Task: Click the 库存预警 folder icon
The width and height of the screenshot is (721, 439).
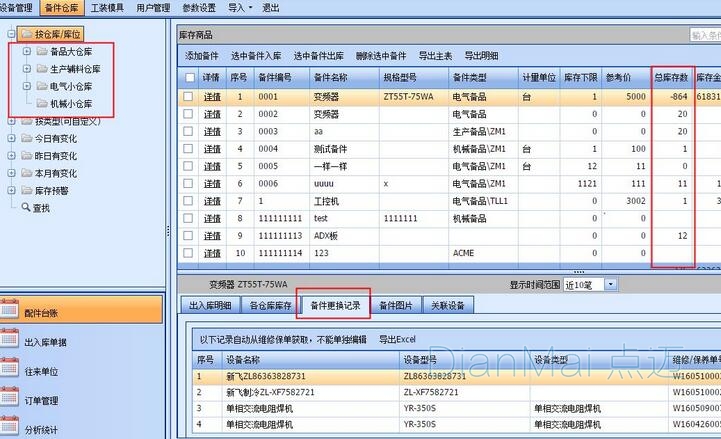Action: tap(27, 190)
